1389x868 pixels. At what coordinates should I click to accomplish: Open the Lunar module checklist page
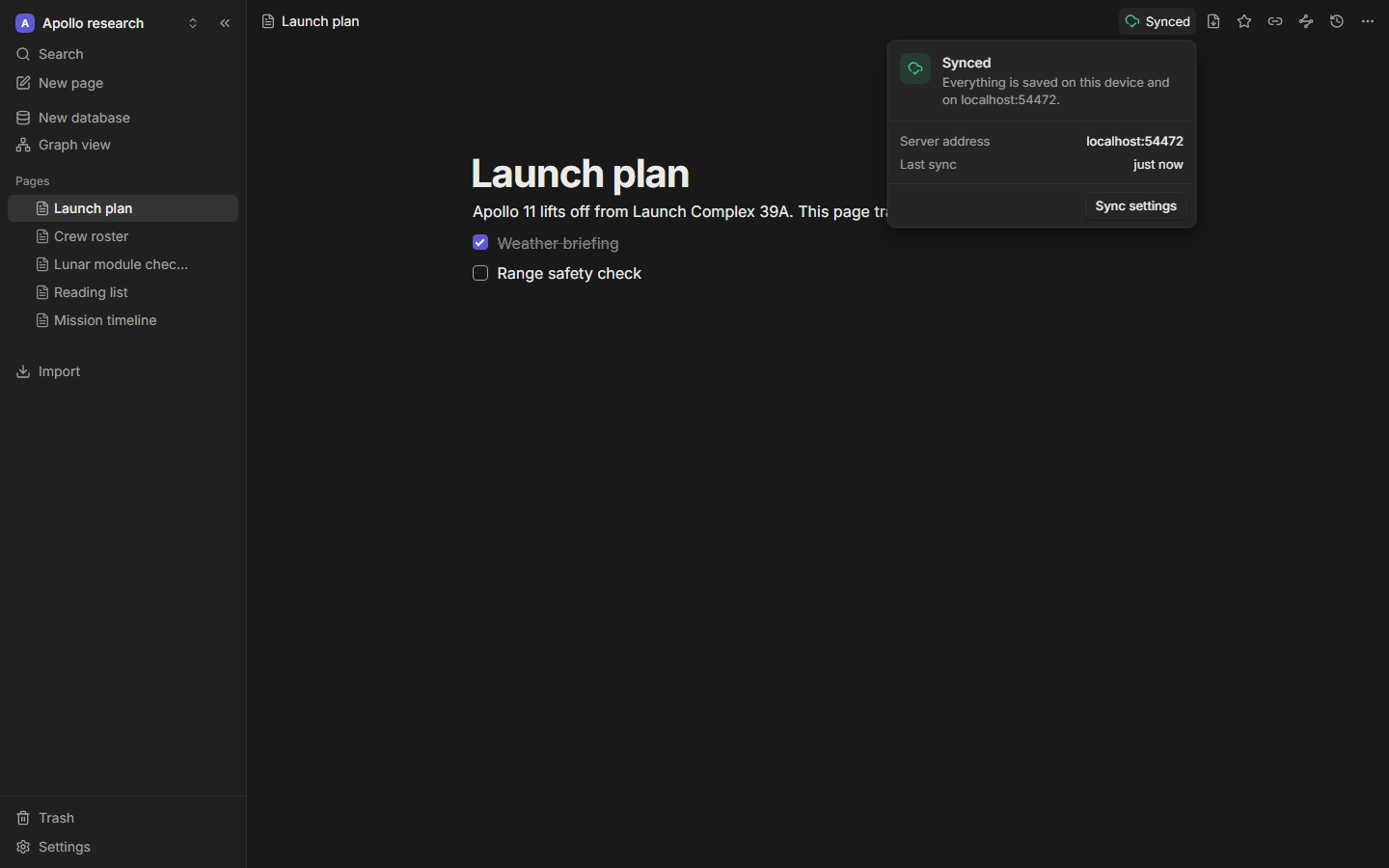click(123, 264)
